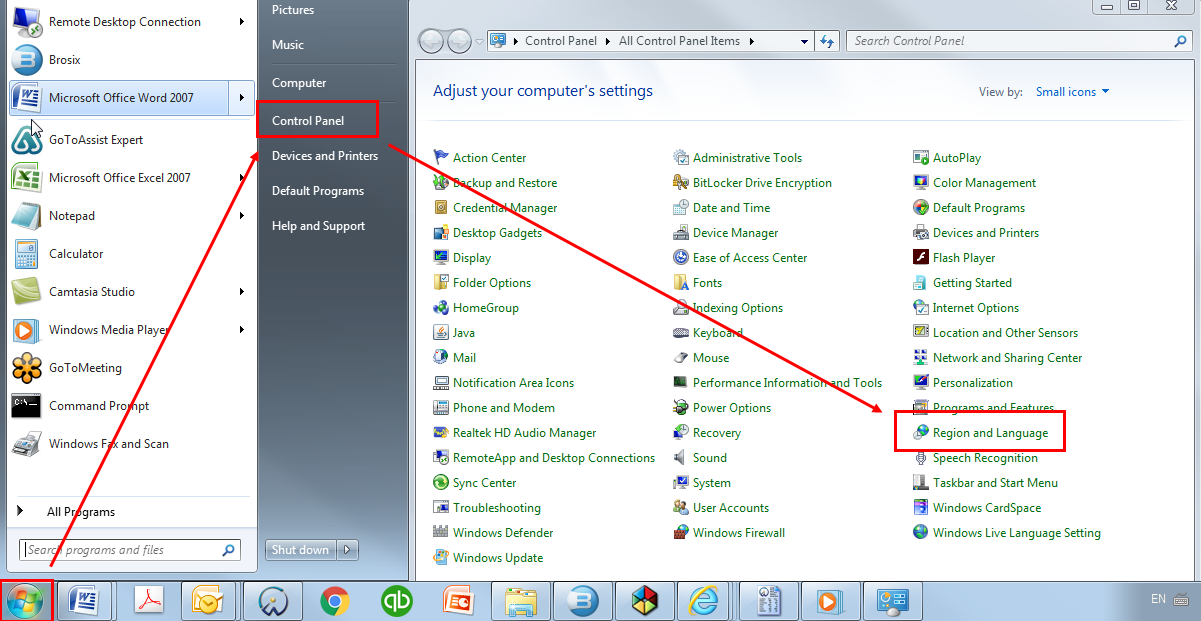Open Adobe Reader from the taskbar
The width and height of the screenshot is (1201, 621).
point(150,601)
